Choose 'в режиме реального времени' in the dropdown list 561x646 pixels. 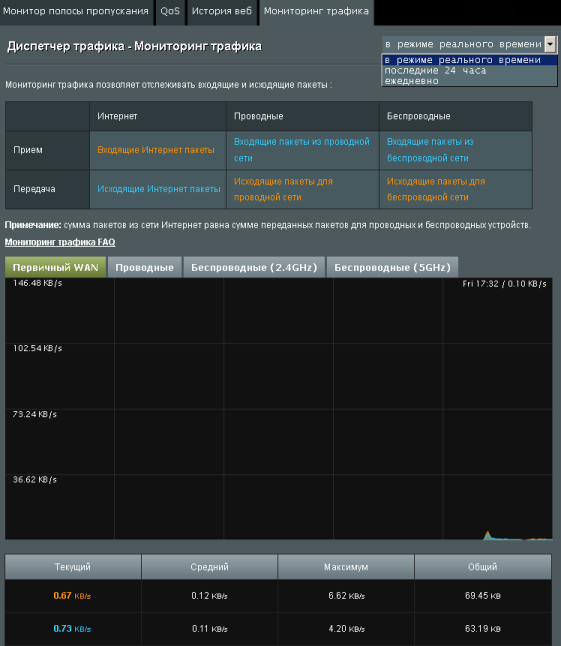(x=470, y=60)
